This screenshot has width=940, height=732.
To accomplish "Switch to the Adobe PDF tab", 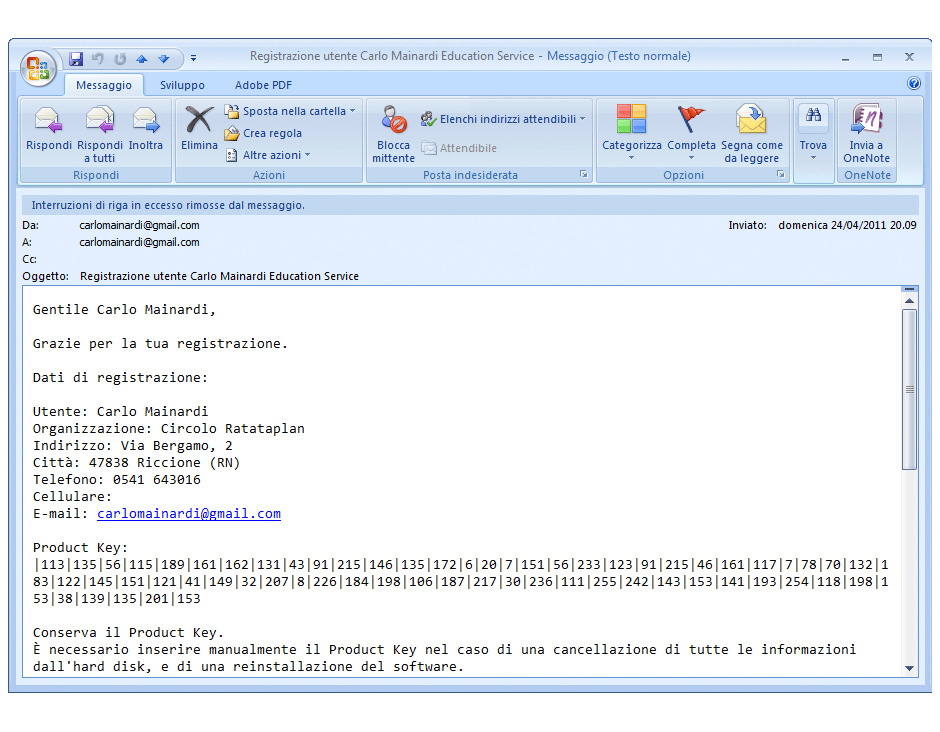I will tap(263, 85).
